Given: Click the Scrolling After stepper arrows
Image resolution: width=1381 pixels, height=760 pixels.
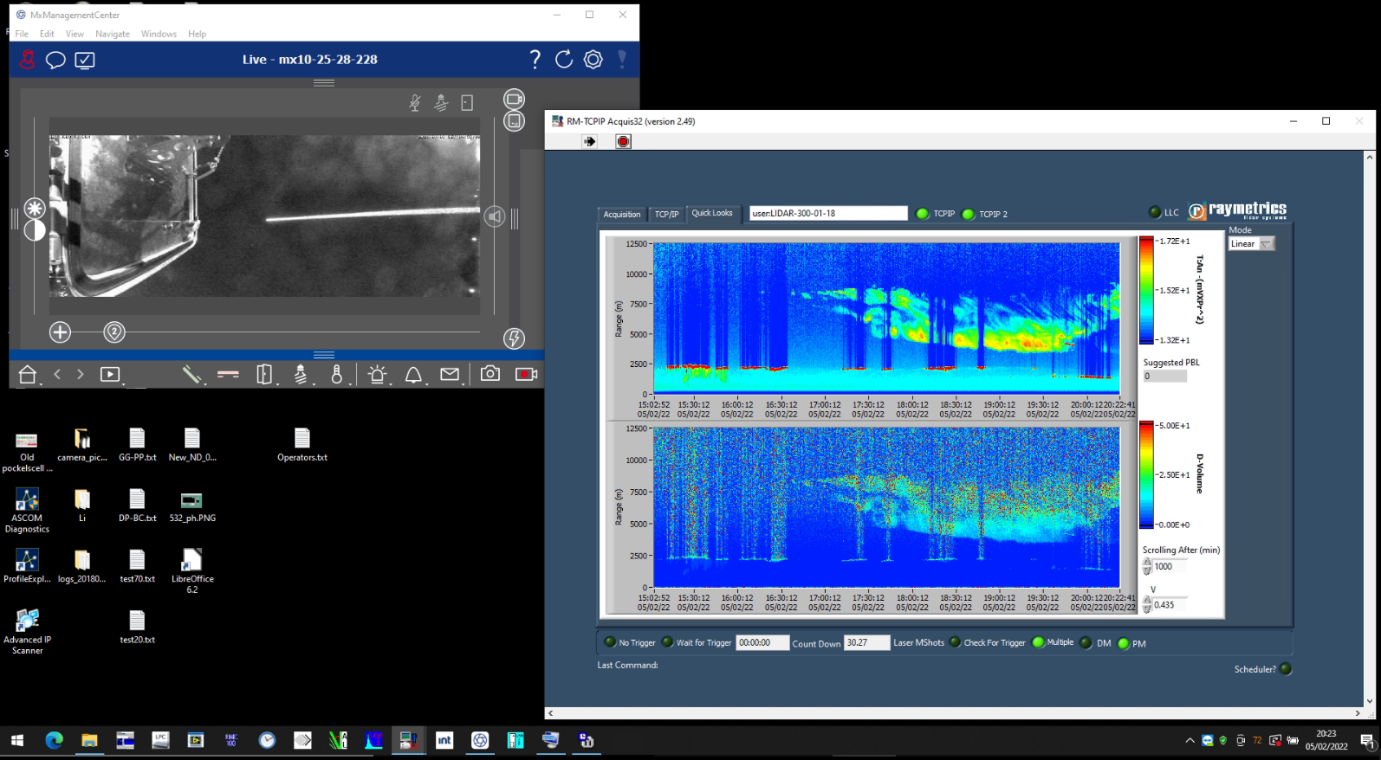Looking at the screenshot, I should pyautogui.click(x=1147, y=567).
